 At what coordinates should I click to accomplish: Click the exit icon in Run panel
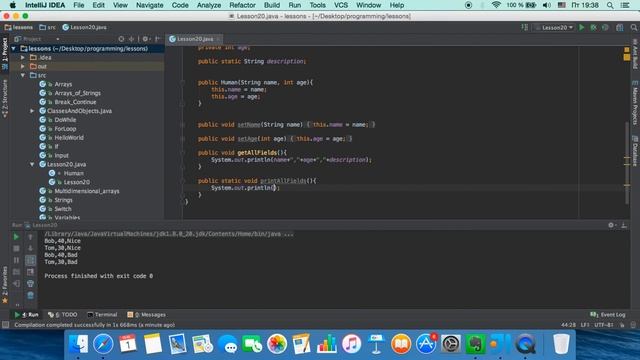pyautogui.click(x=16, y=283)
